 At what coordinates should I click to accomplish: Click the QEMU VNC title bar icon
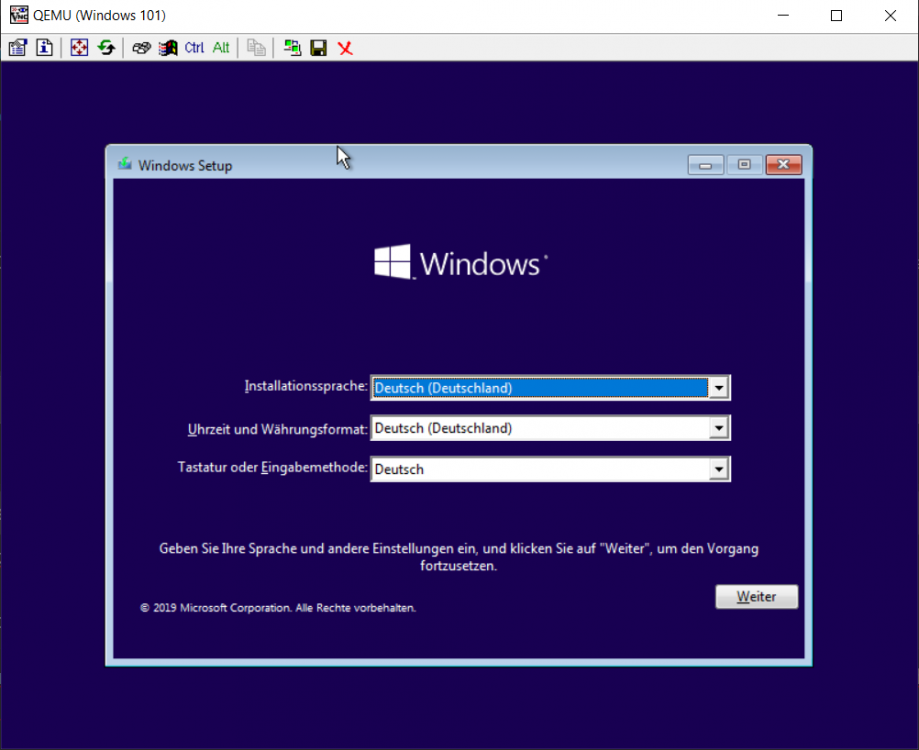pos(19,15)
